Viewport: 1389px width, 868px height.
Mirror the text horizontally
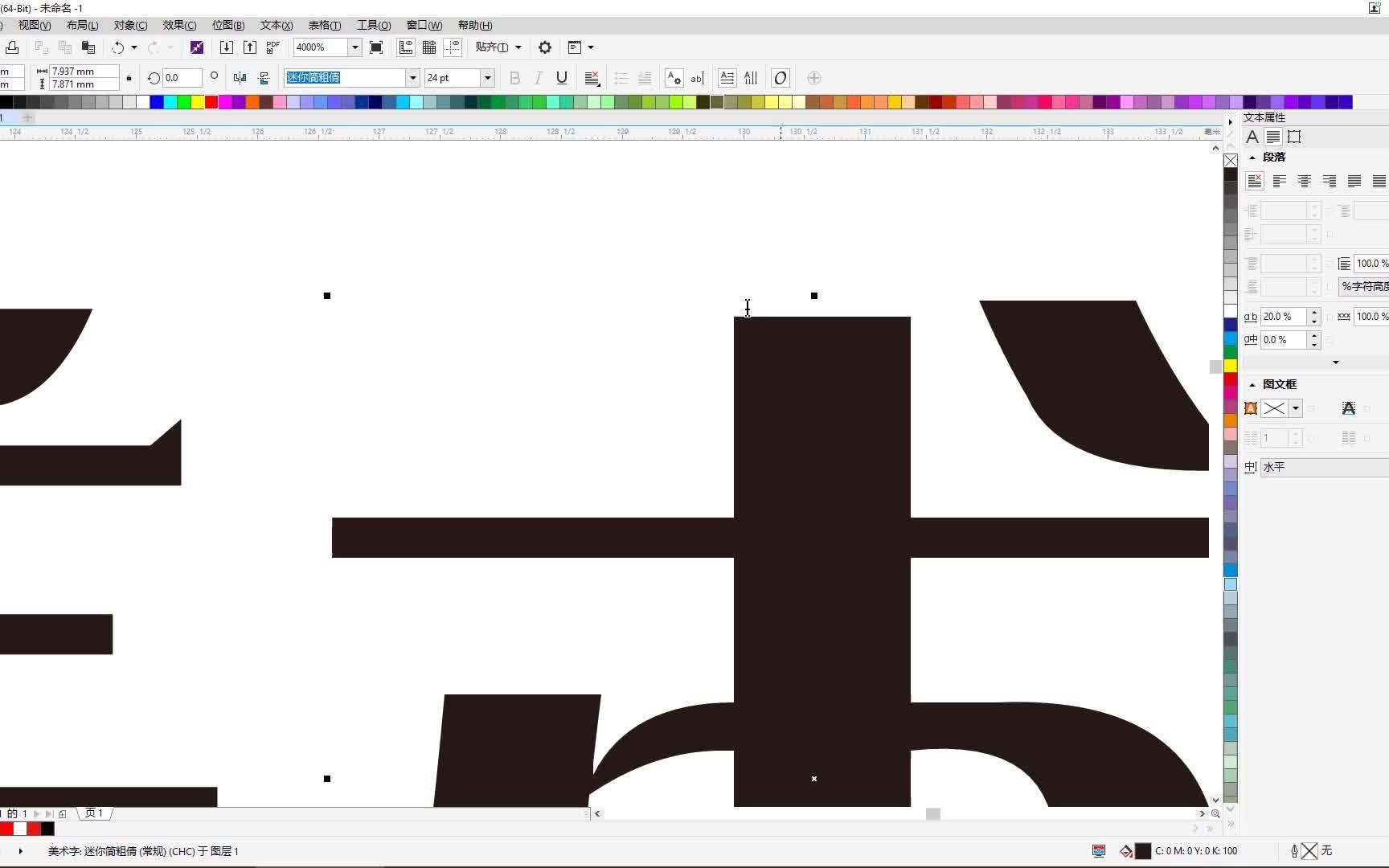240,78
